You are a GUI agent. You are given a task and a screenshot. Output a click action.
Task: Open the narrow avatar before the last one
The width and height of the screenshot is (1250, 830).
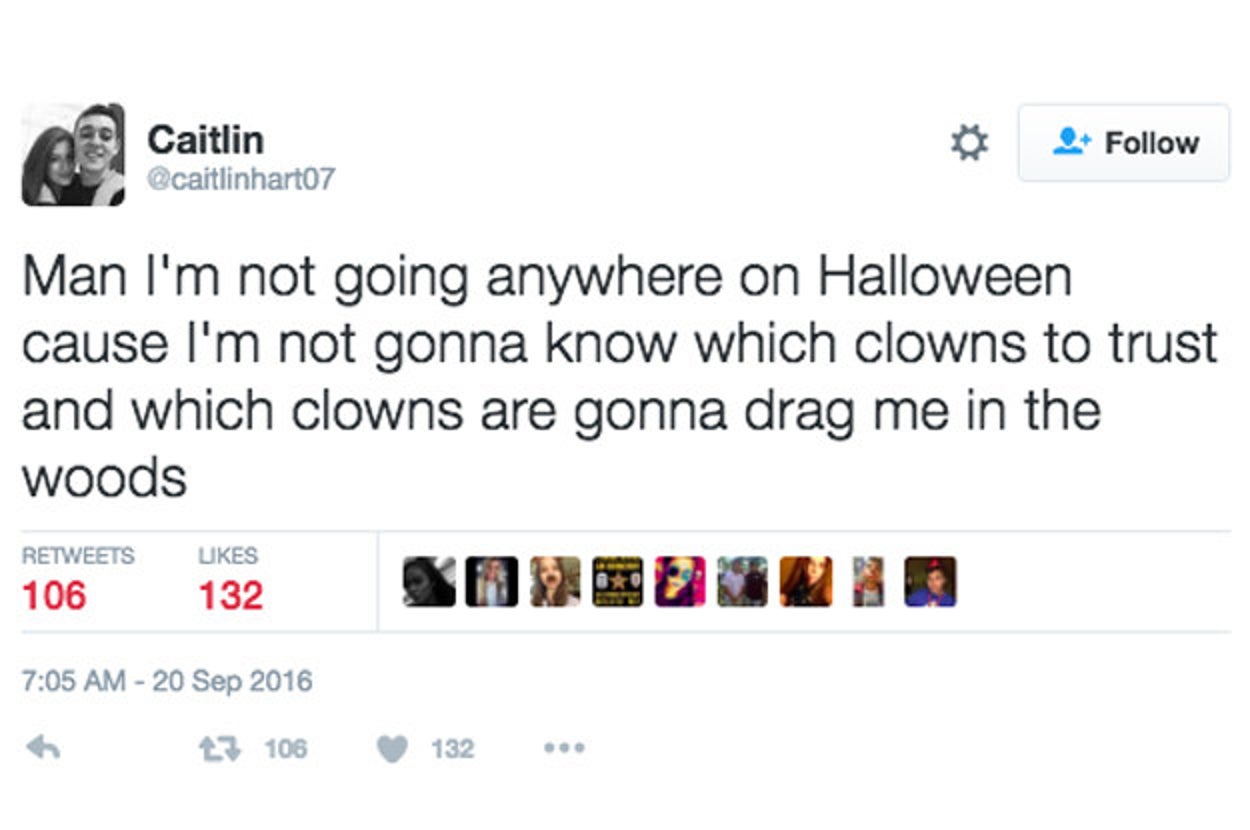point(868,582)
